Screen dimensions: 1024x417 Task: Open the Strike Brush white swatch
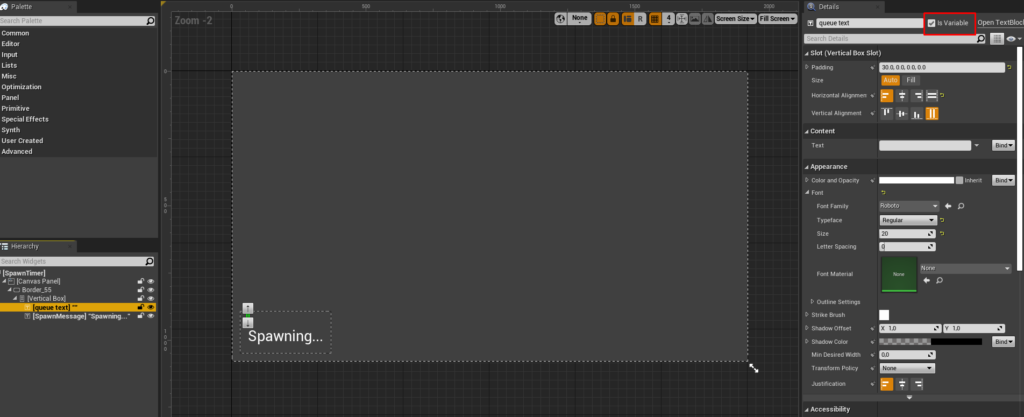(884, 315)
